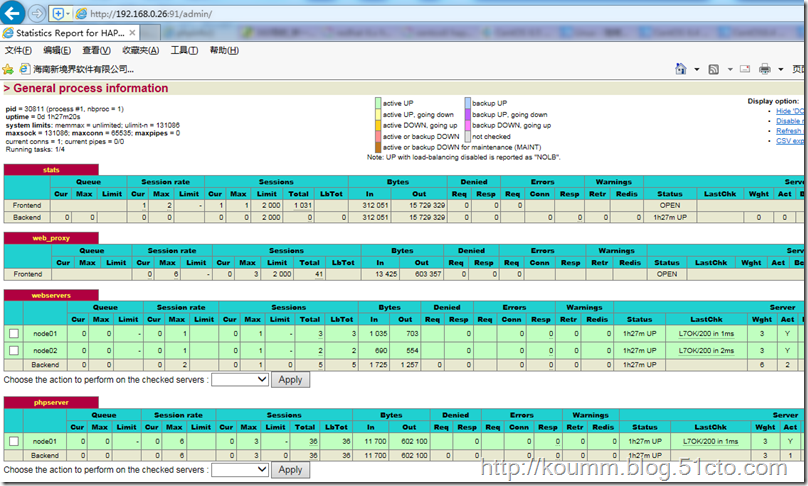
Task: Open the 文件(F) menu
Action: point(18,50)
